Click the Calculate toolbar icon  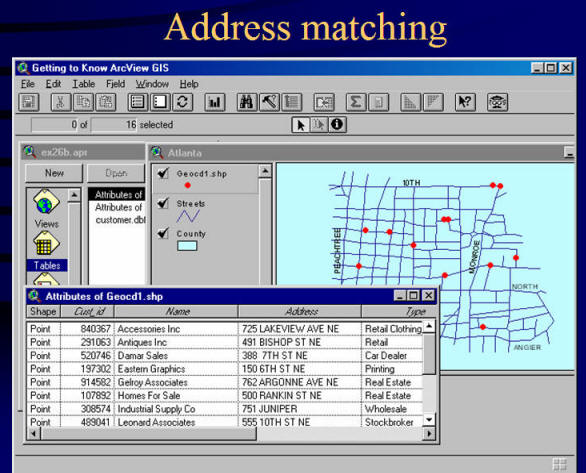click(x=378, y=102)
